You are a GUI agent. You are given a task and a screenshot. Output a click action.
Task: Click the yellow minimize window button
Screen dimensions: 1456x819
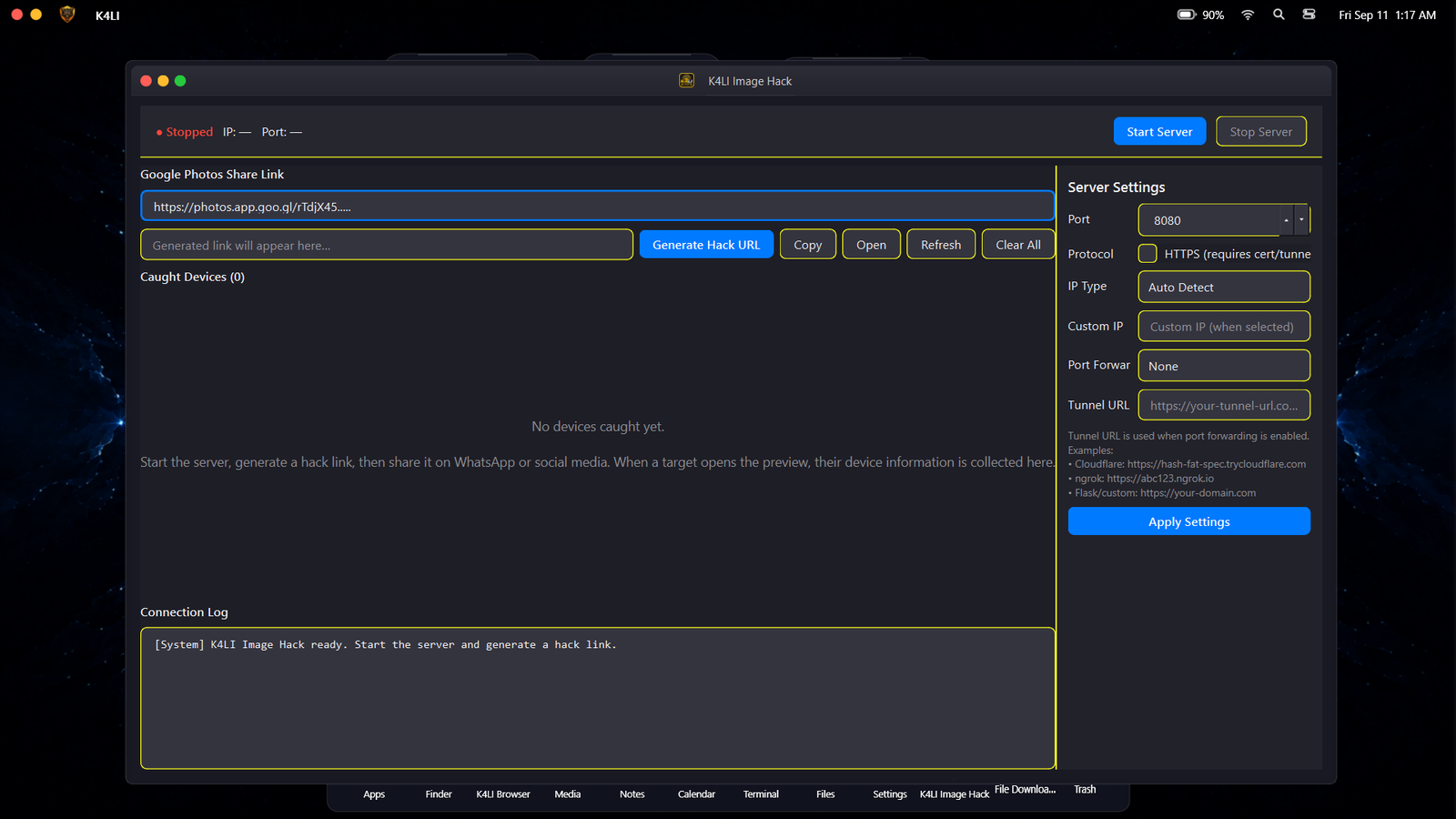(163, 81)
